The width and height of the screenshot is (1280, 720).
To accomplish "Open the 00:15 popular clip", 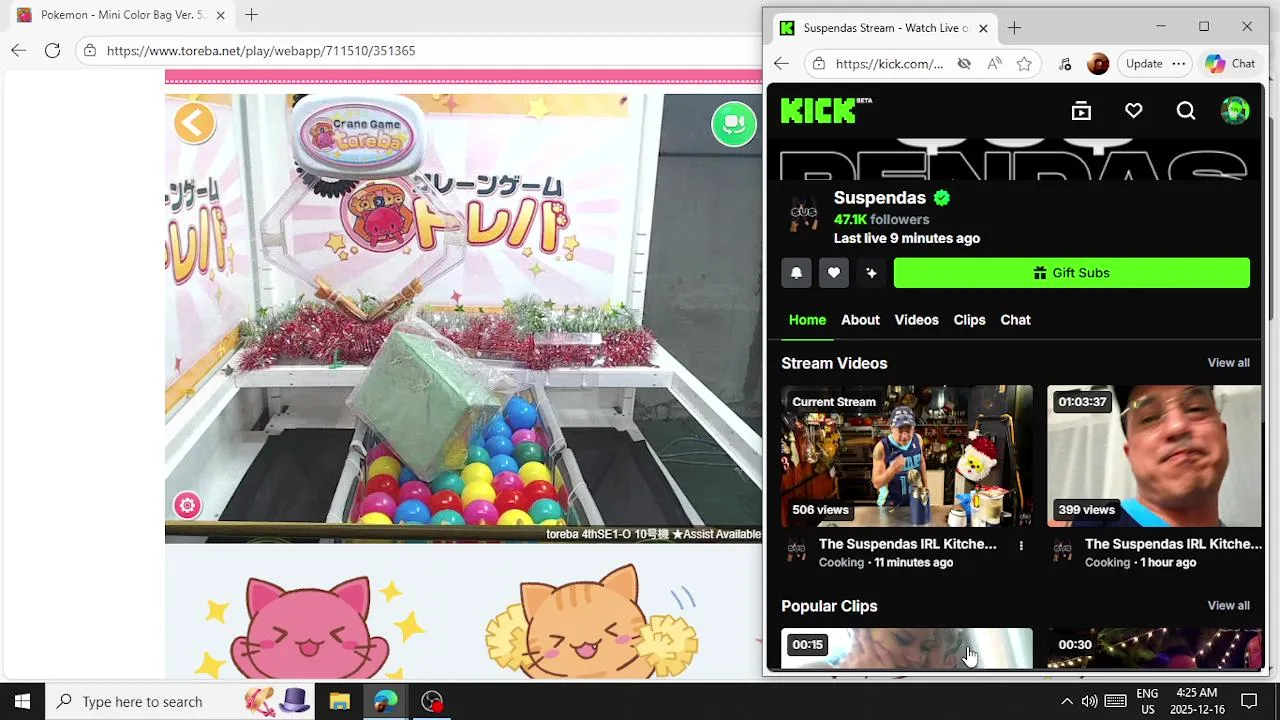I will [x=907, y=648].
